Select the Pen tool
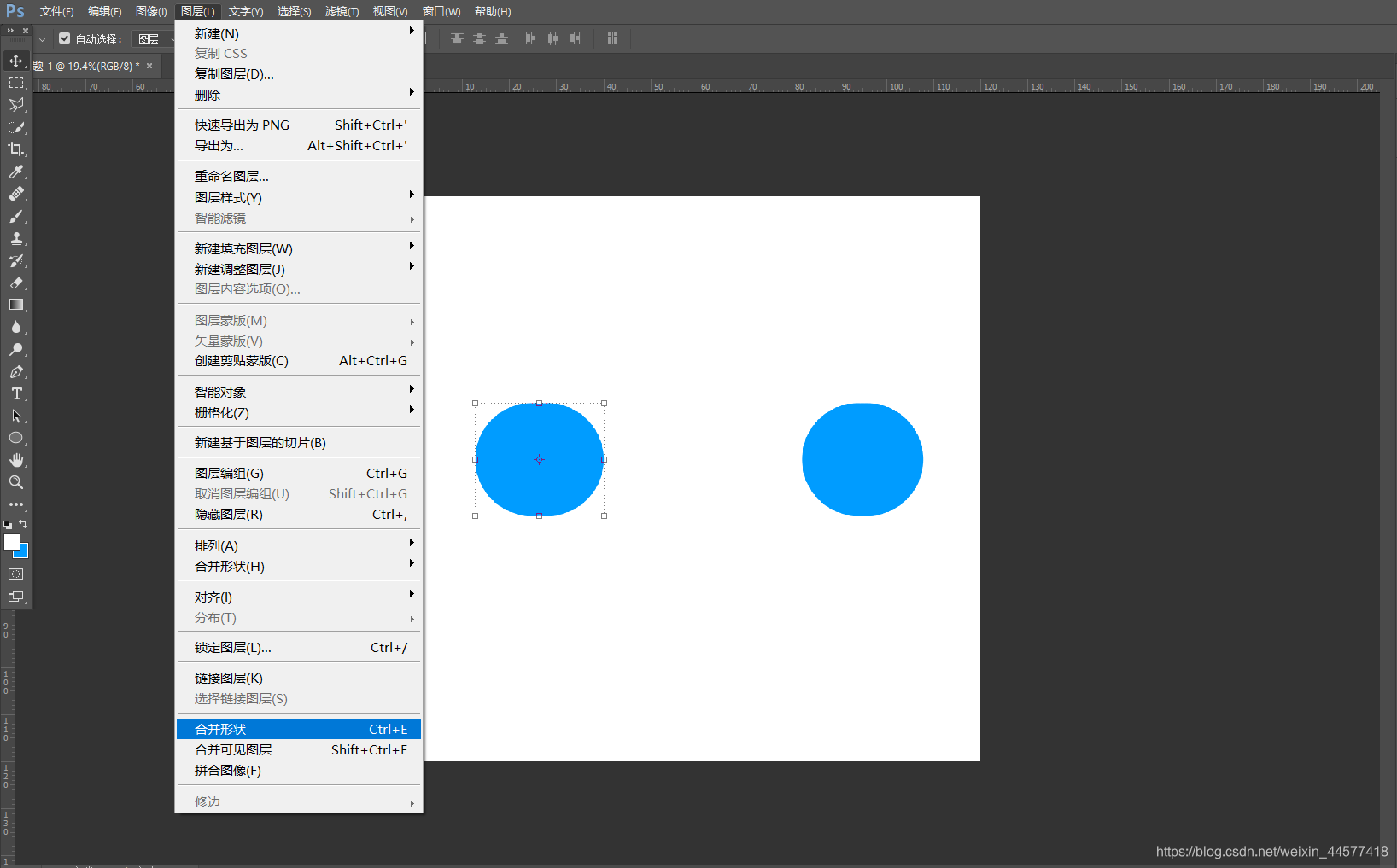This screenshot has height=868, width=1397. 16,371
